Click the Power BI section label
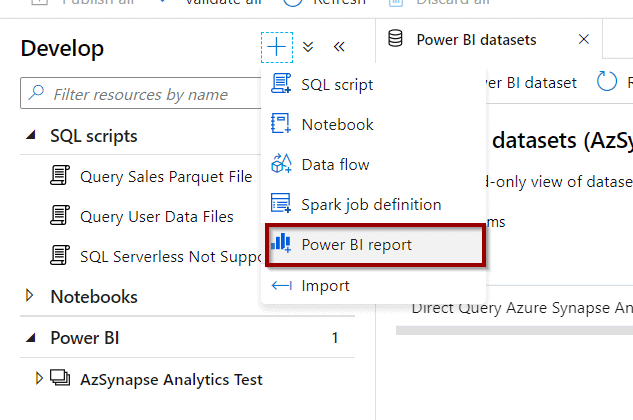 tap(85, 338)
